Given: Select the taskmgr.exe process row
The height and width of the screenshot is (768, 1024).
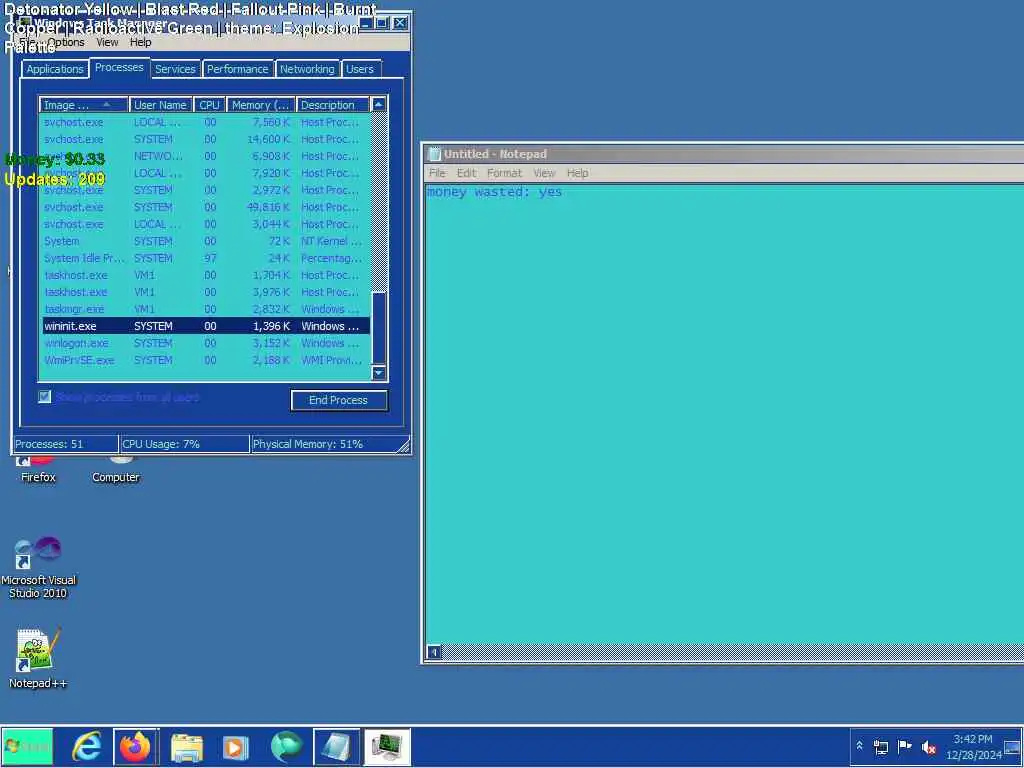Looking at the screenshot, I should point(205,309).
